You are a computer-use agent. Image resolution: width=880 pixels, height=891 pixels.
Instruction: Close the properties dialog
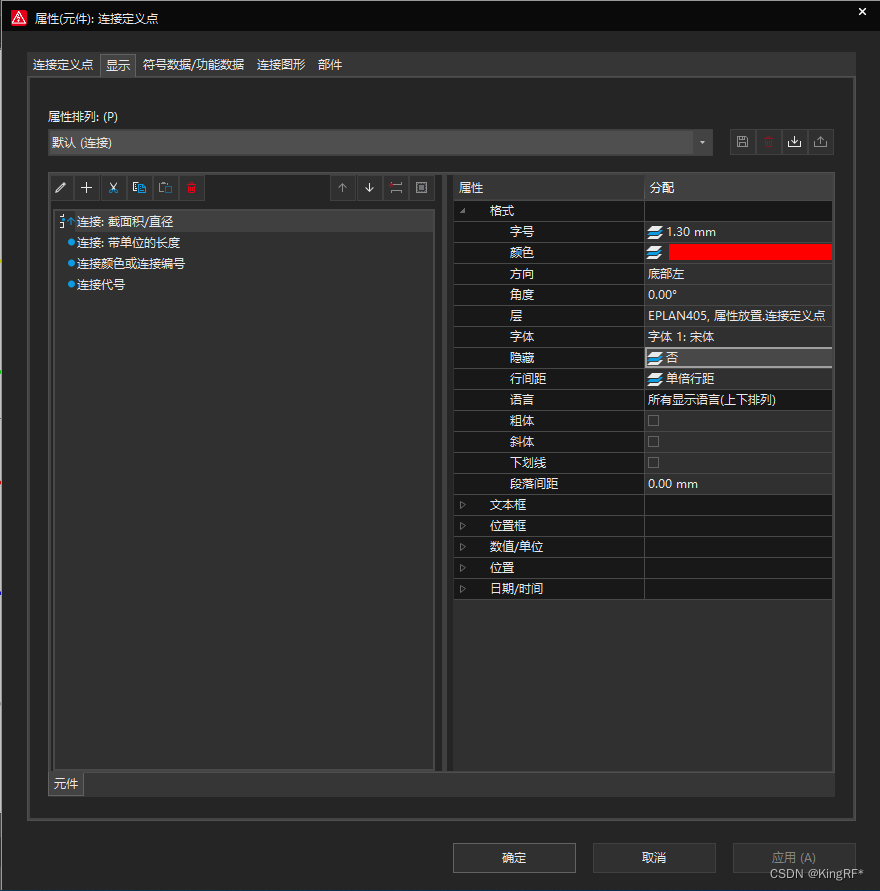(862, 11)
